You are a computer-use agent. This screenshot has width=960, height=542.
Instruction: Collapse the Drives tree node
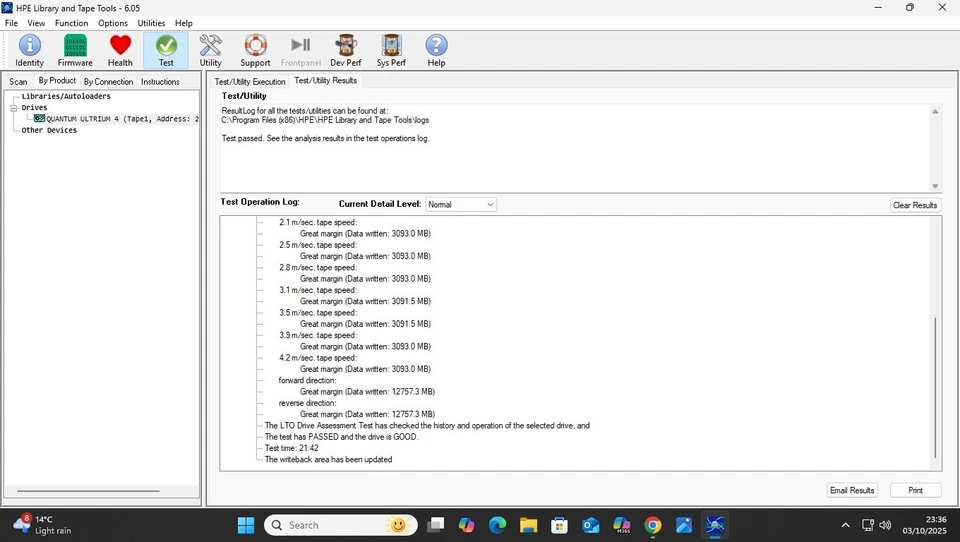(x=13, y=108)
